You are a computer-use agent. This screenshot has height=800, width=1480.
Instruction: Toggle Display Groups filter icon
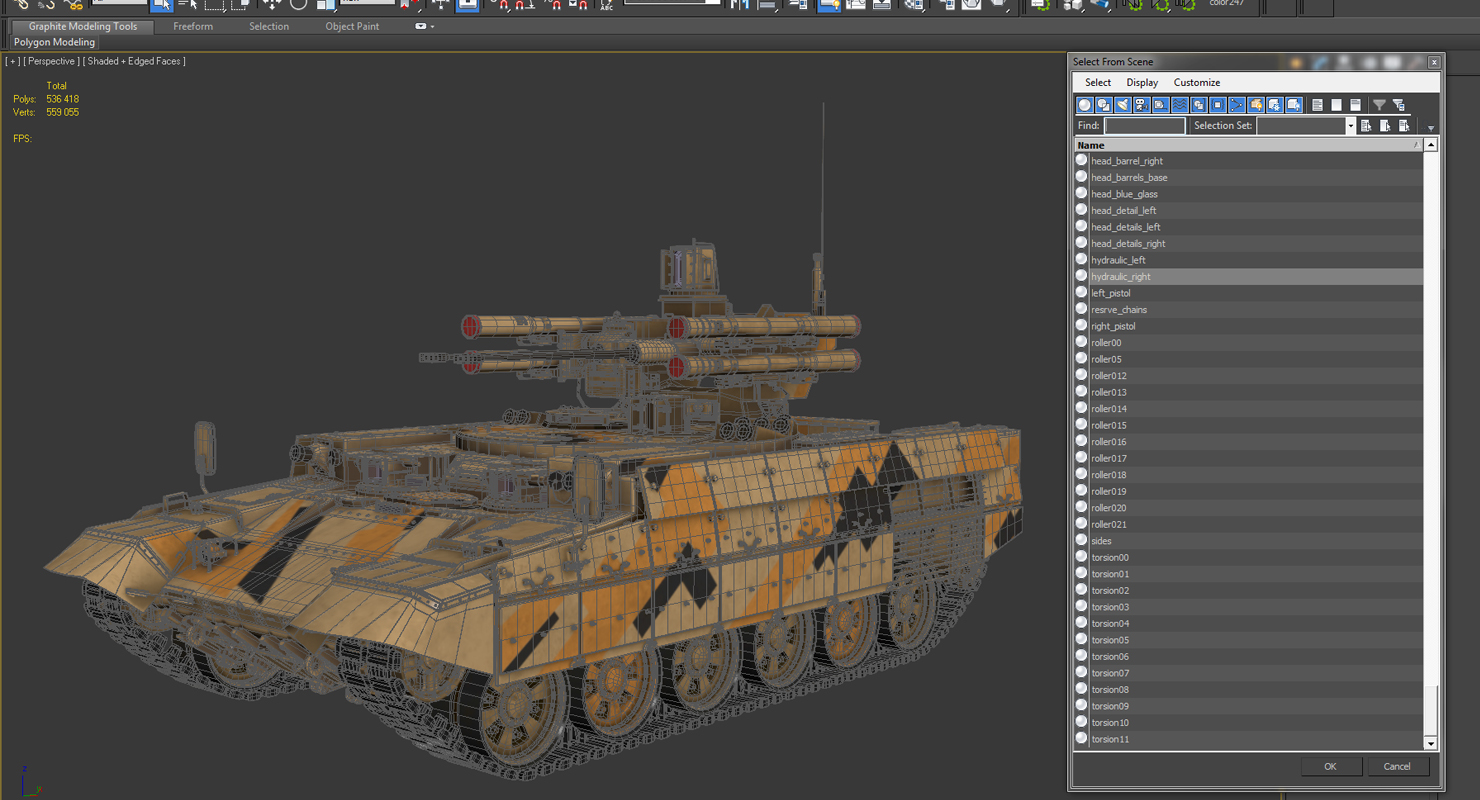[x=1199, y=105]
